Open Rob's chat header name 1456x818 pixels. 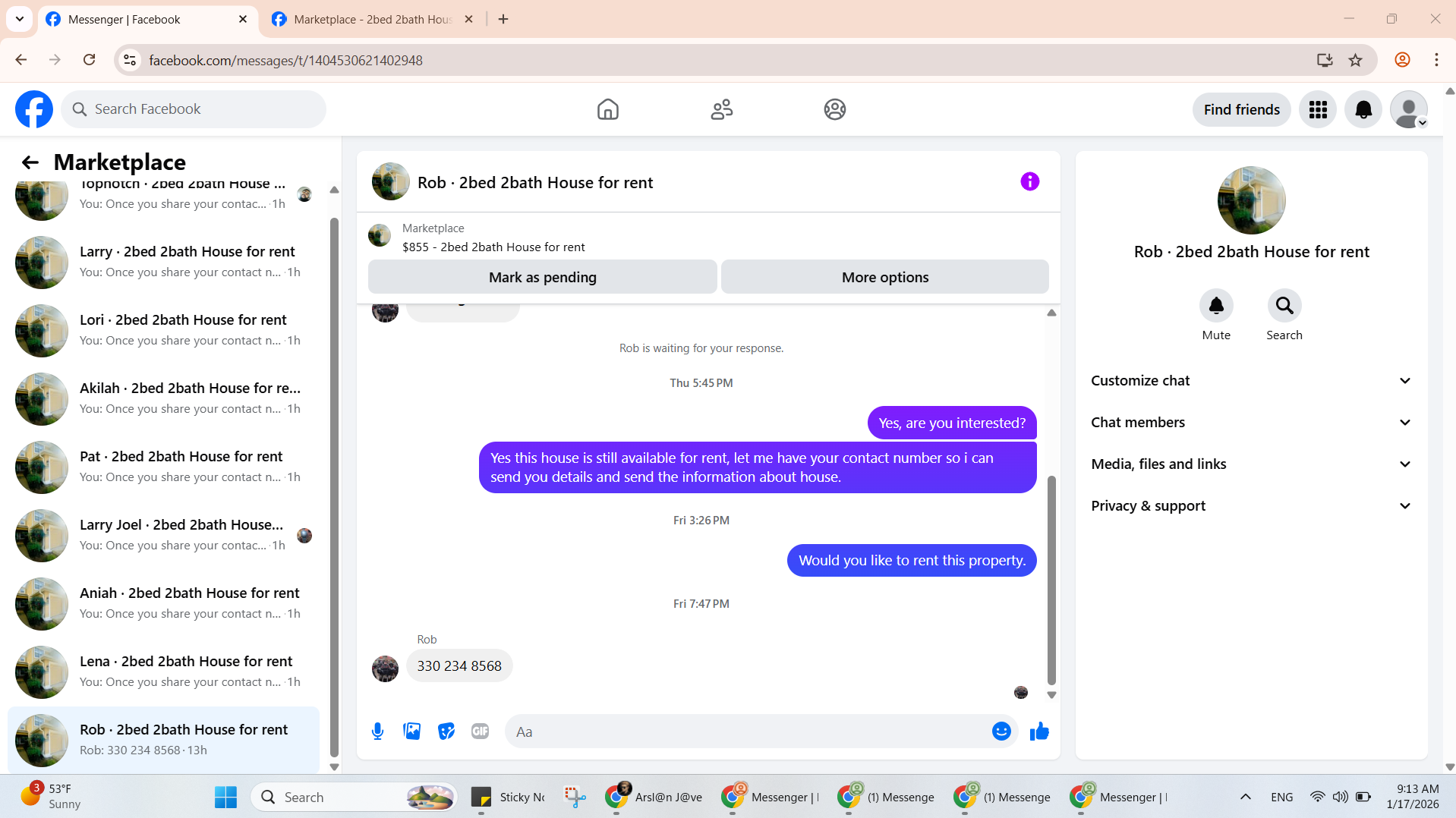(534, 183)
